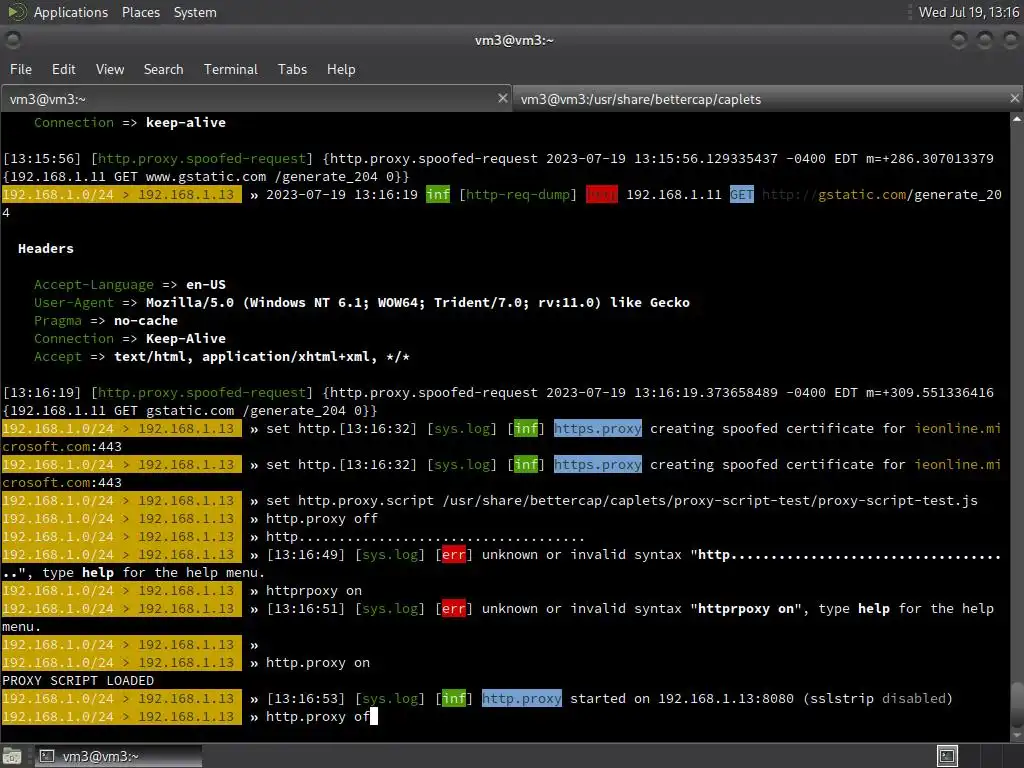Click 'gstatic.com/generate_20' URL text
The image size is (1024, 768).
(910, 194)
